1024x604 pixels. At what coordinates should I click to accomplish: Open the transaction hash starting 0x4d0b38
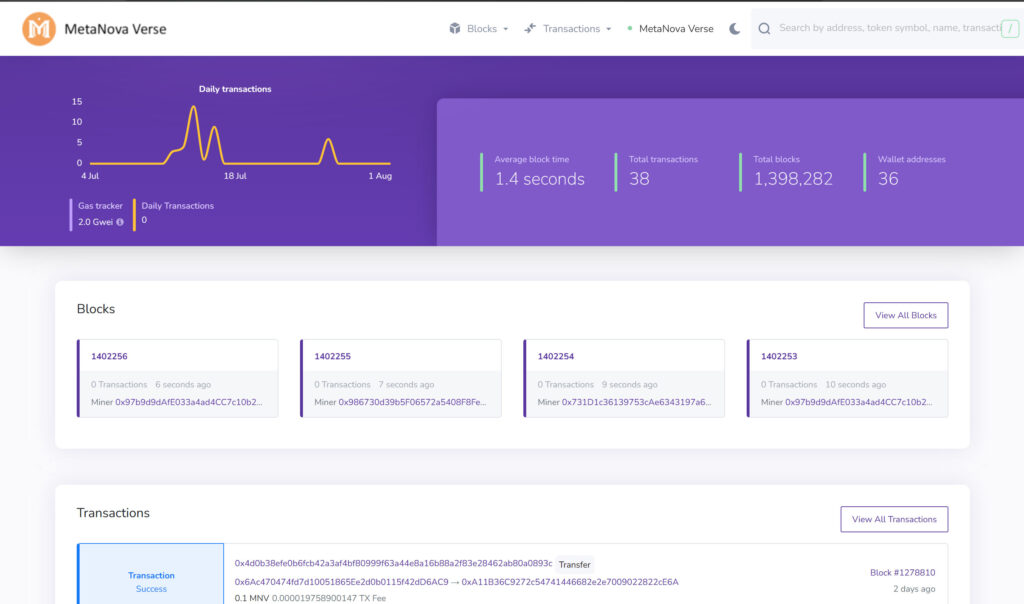[x=393, y=564]
